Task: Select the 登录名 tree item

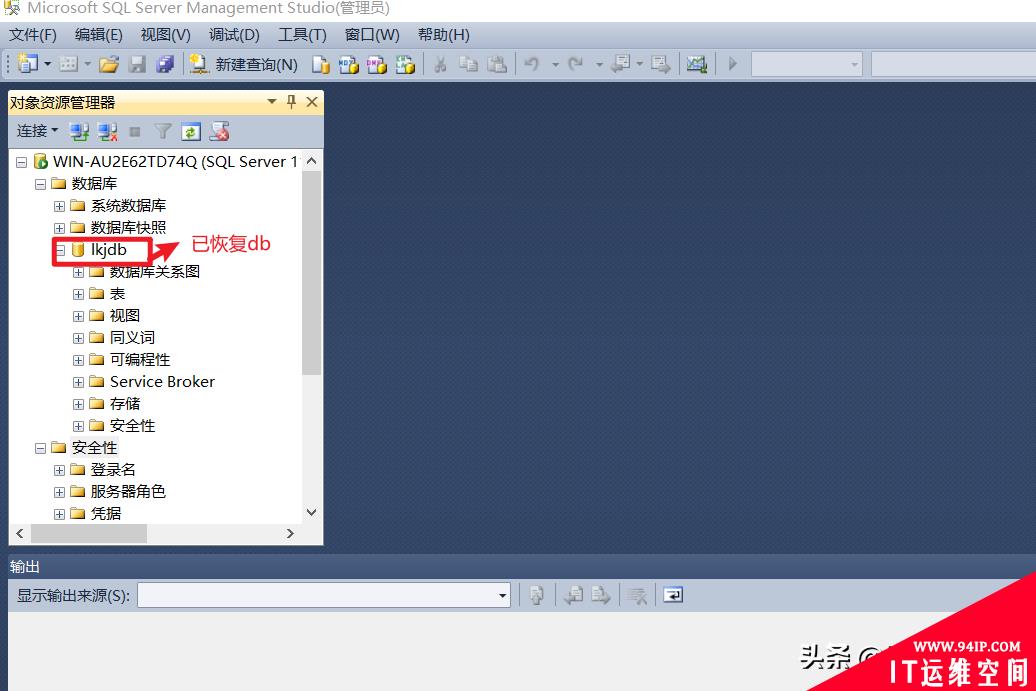Action: pos(113,470)
